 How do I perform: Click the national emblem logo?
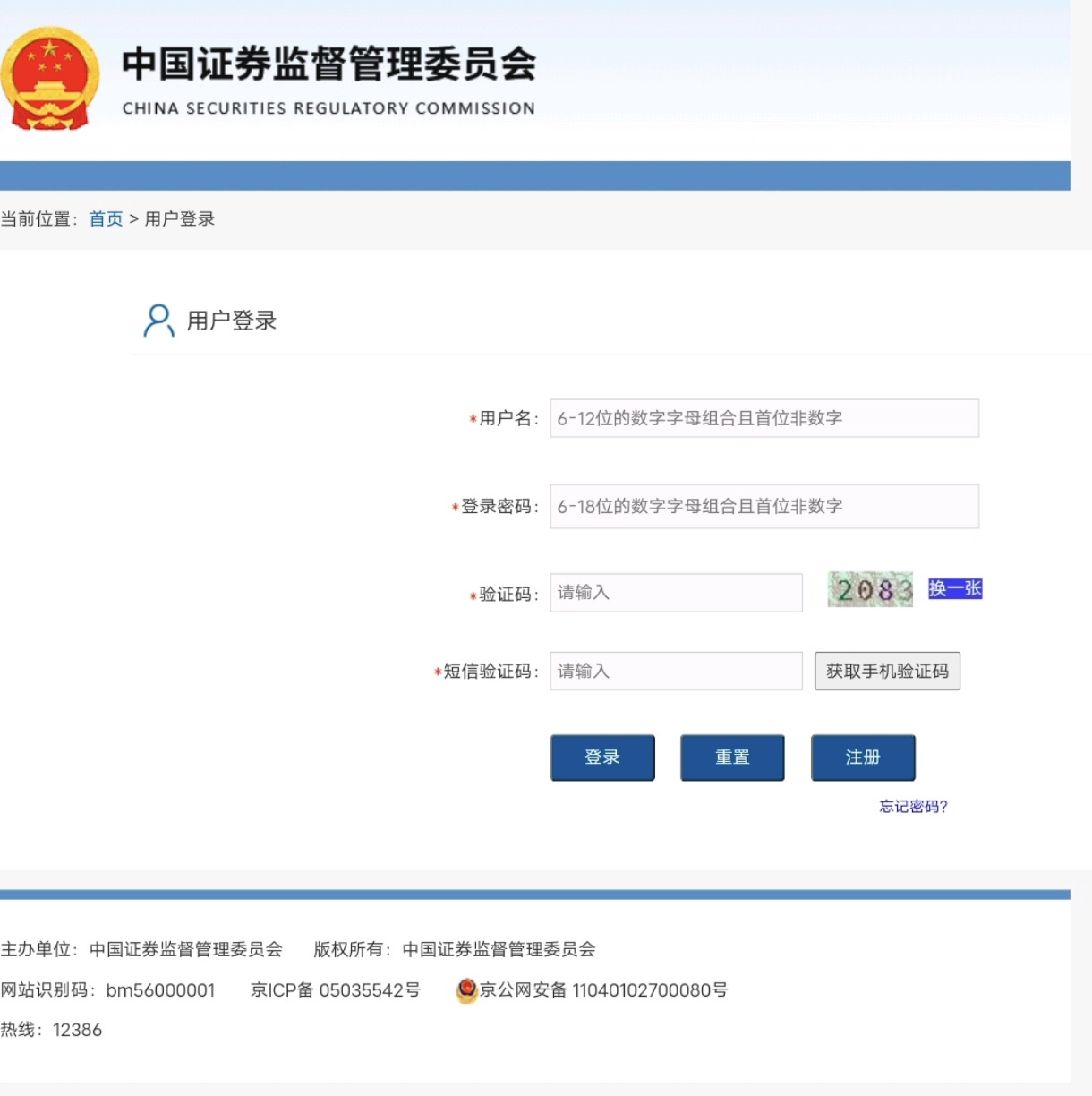50,79
